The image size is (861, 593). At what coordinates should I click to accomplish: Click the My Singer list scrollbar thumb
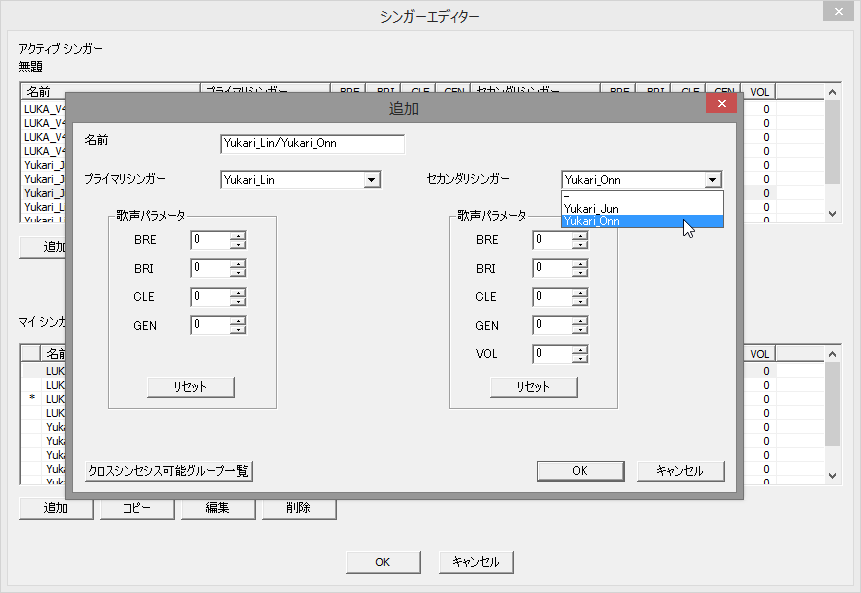pyautogui.click(x=832, y=404)
